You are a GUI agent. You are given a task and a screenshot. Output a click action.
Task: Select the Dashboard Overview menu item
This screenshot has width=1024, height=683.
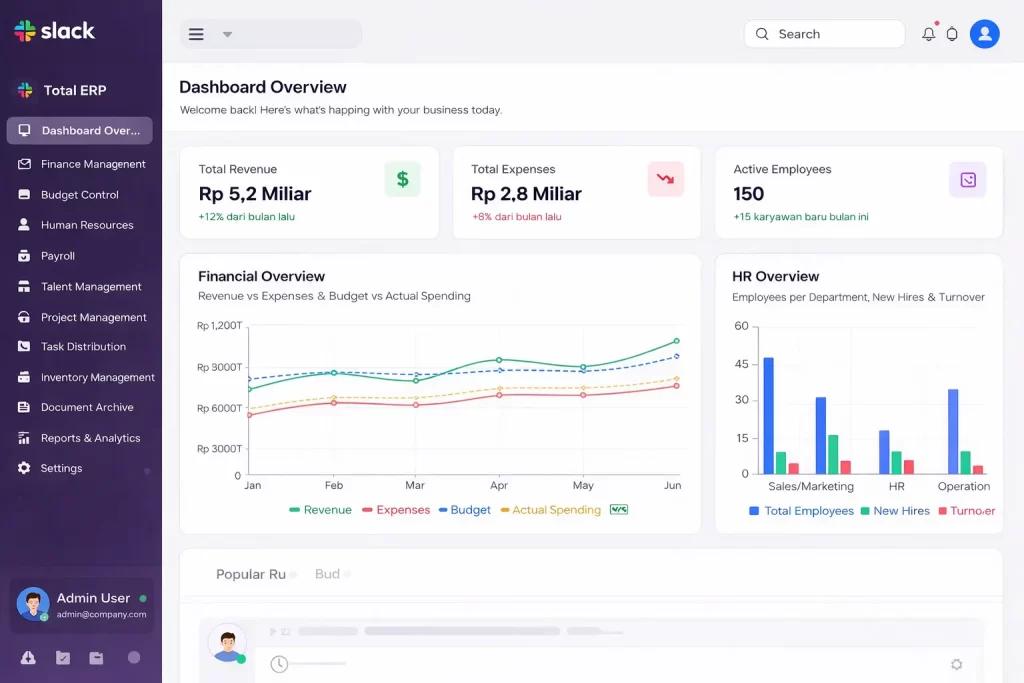coord(80,130)
